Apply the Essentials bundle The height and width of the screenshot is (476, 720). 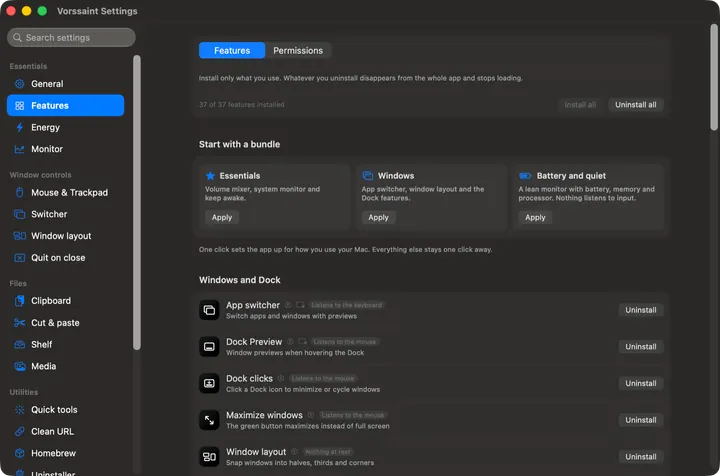222,218
